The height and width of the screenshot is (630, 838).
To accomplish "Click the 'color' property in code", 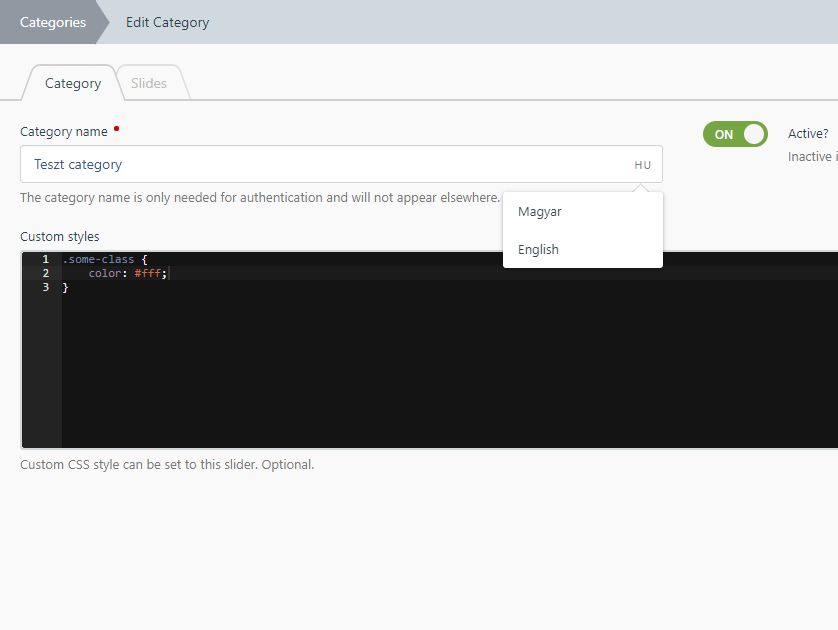I will [105, 273].
